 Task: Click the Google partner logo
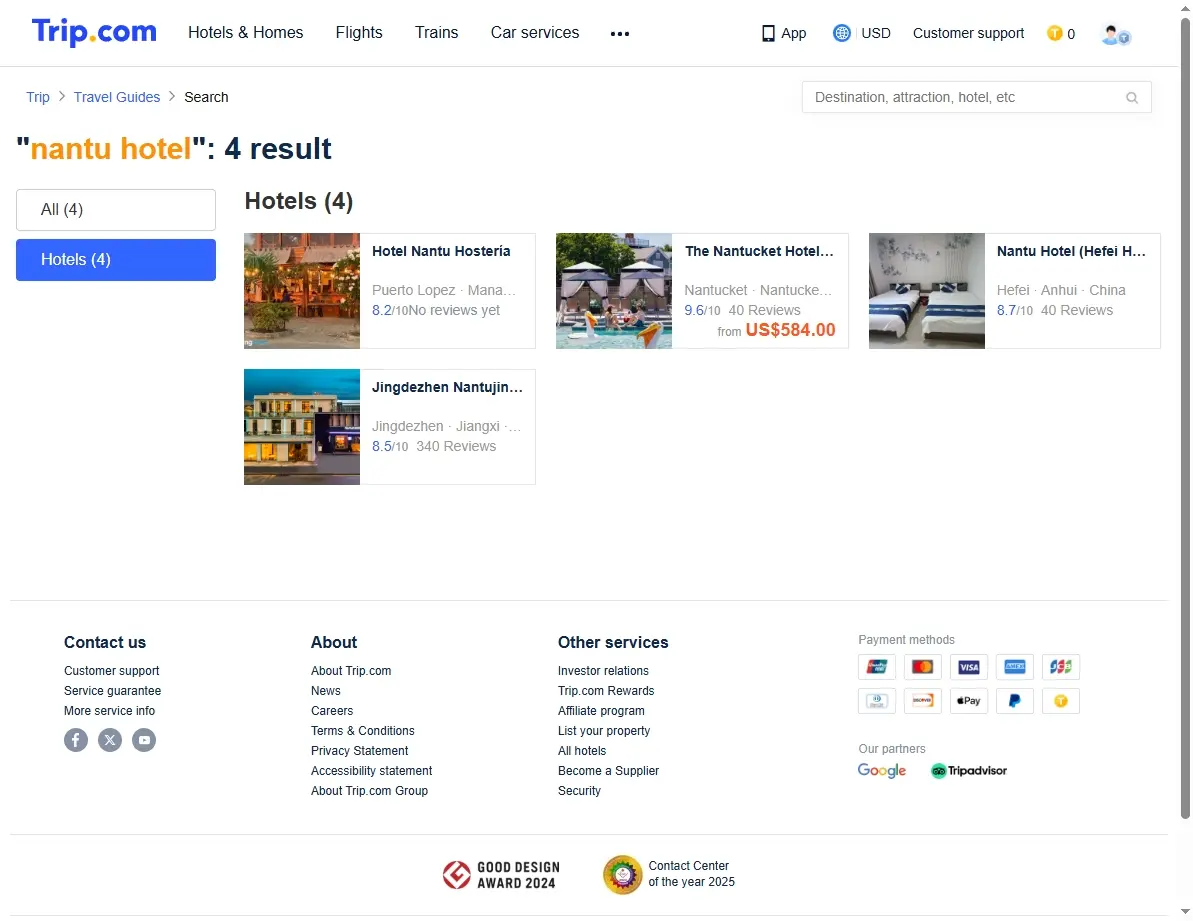[x=882, y=770]
